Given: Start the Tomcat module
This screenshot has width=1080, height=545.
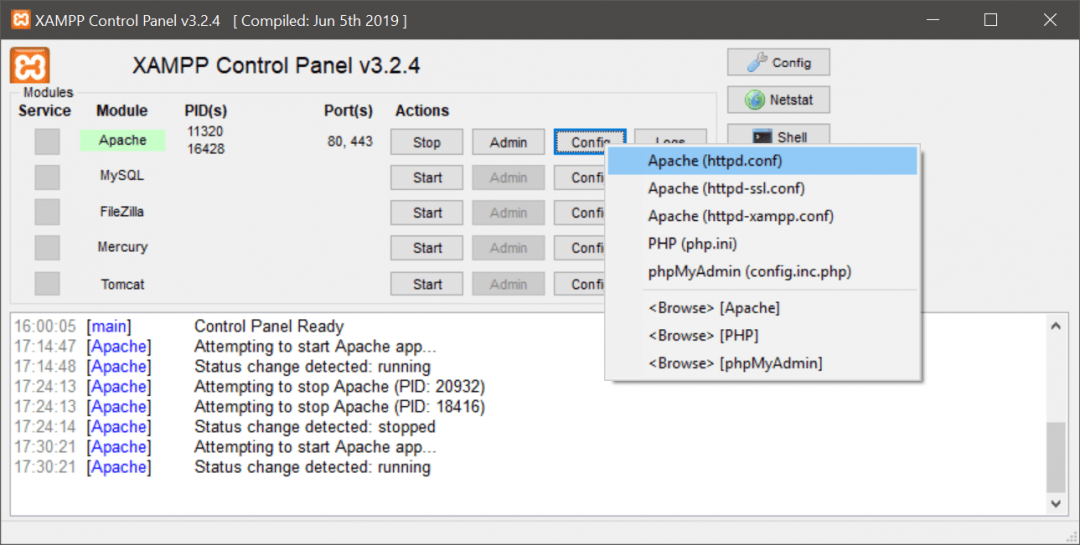Looking at the screenshot, I should [427, 284].
